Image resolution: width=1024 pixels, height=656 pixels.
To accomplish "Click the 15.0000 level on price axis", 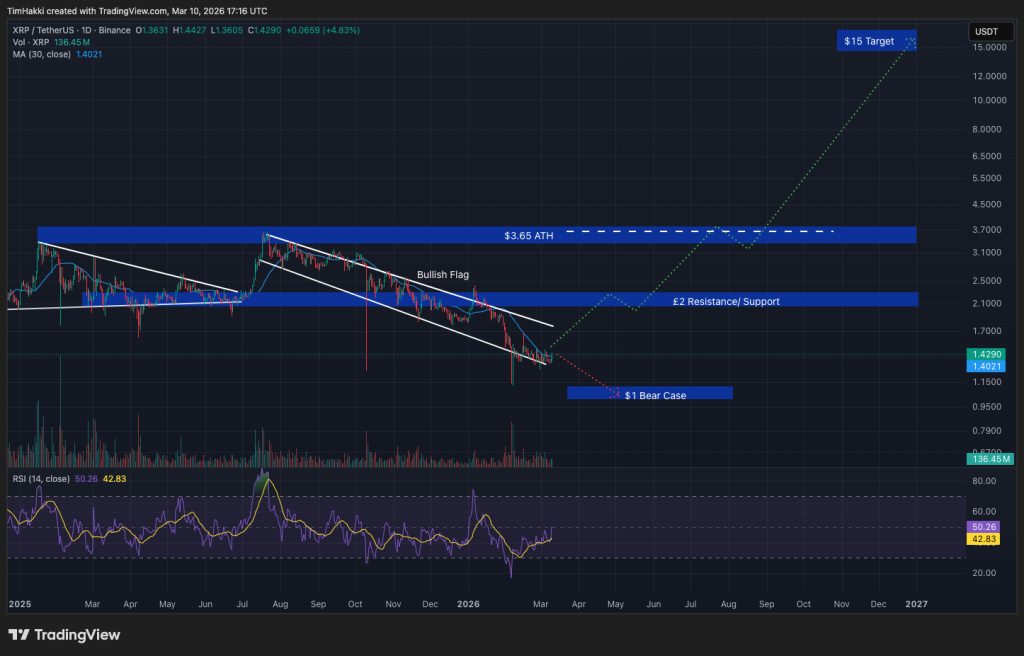I will (x=987, y=47).
